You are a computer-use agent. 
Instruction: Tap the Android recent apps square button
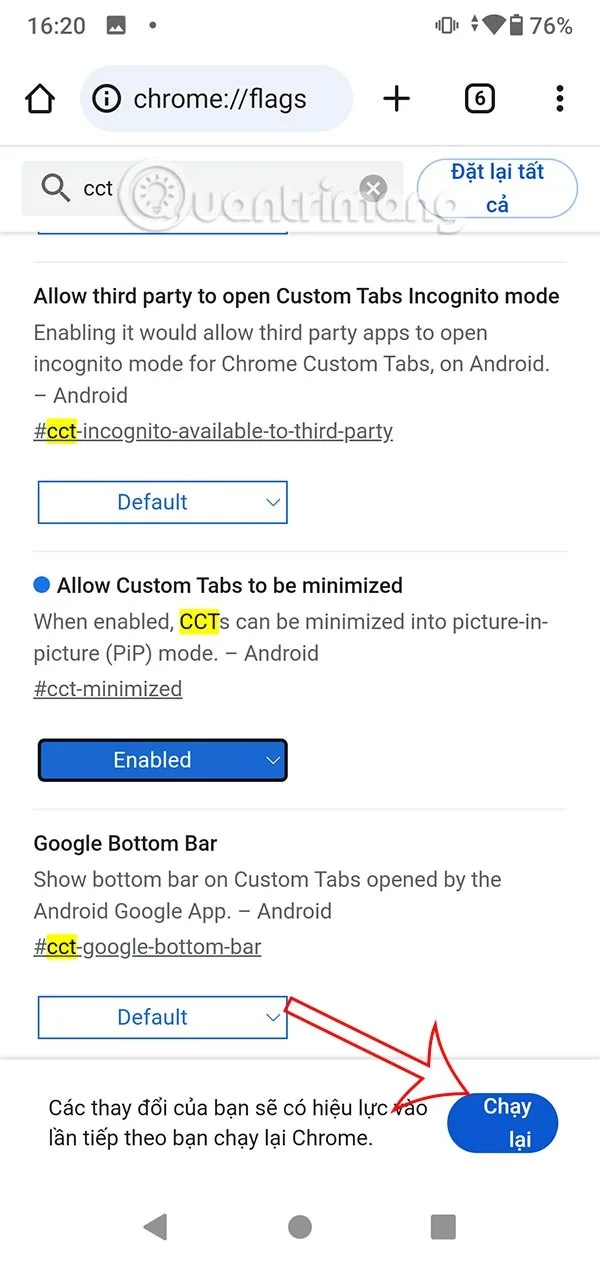coord(442,1226)
